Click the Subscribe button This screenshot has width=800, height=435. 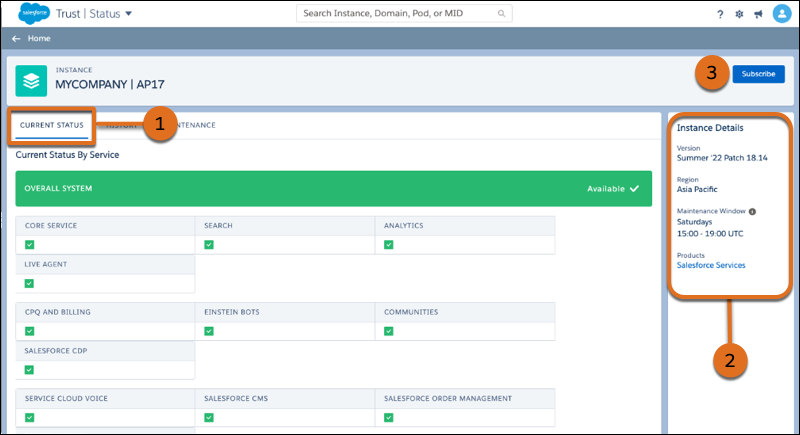758,74
